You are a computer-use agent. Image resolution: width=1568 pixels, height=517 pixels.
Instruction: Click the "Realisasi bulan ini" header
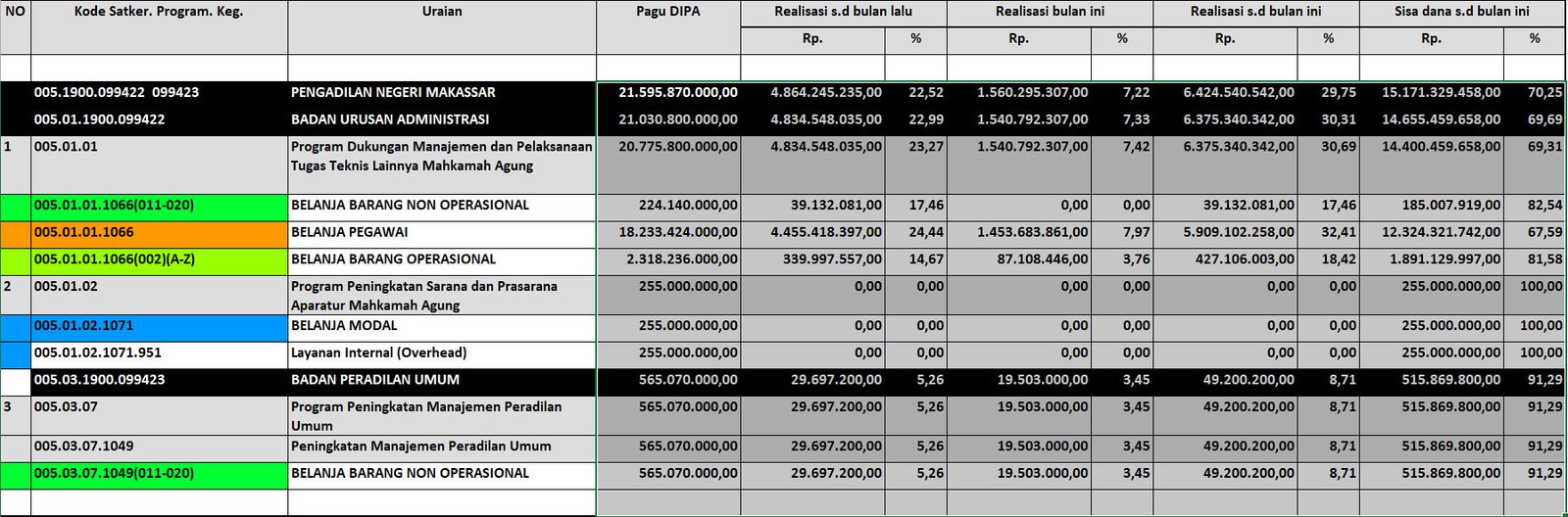[1050, 12]
